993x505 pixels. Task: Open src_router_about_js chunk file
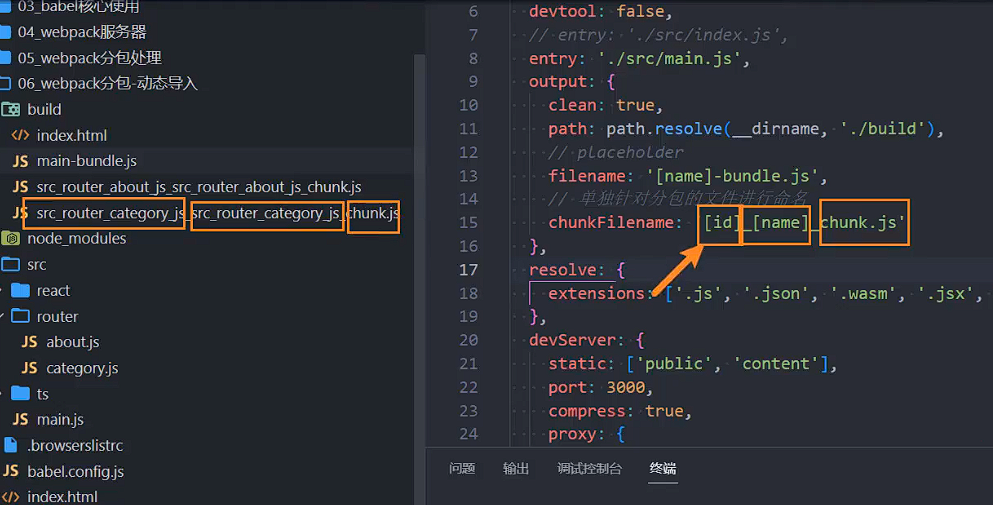pyautogui.click(x=198, y=187)
